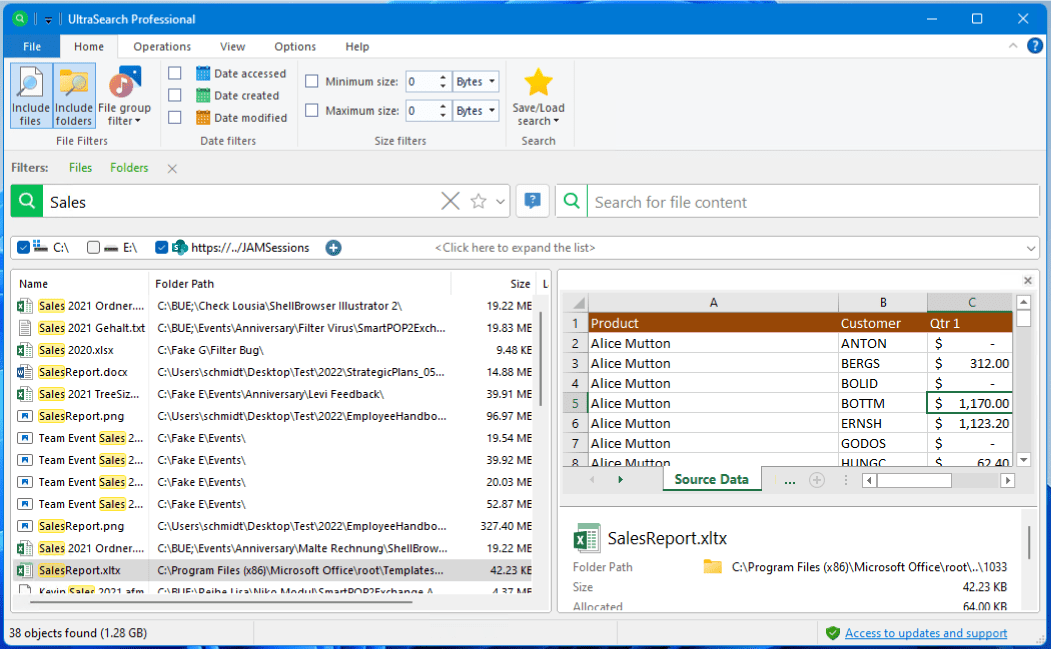This screenshot has width=1051, height=649.
Task: Click the preview horizontal scrollbar thumb
Action: click(x=914, y=480)
